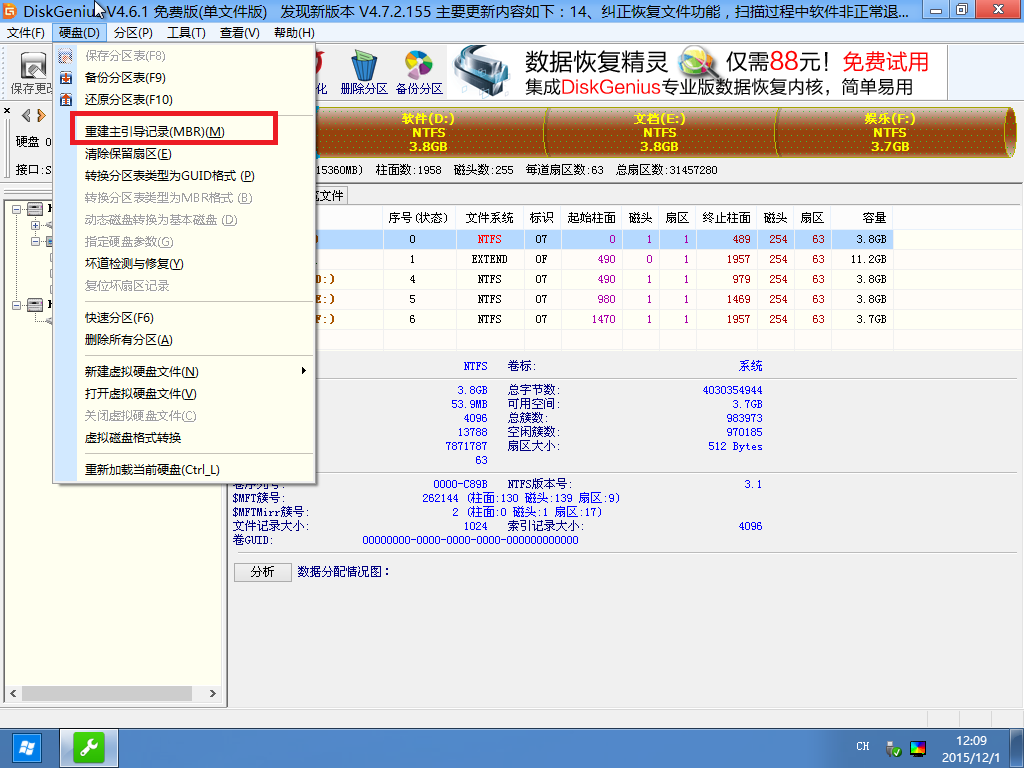Click the 备份分区 (backup partition) toolbar icon
The width and height of the screenshot is (1024, 768).
(x=419, y=74)
